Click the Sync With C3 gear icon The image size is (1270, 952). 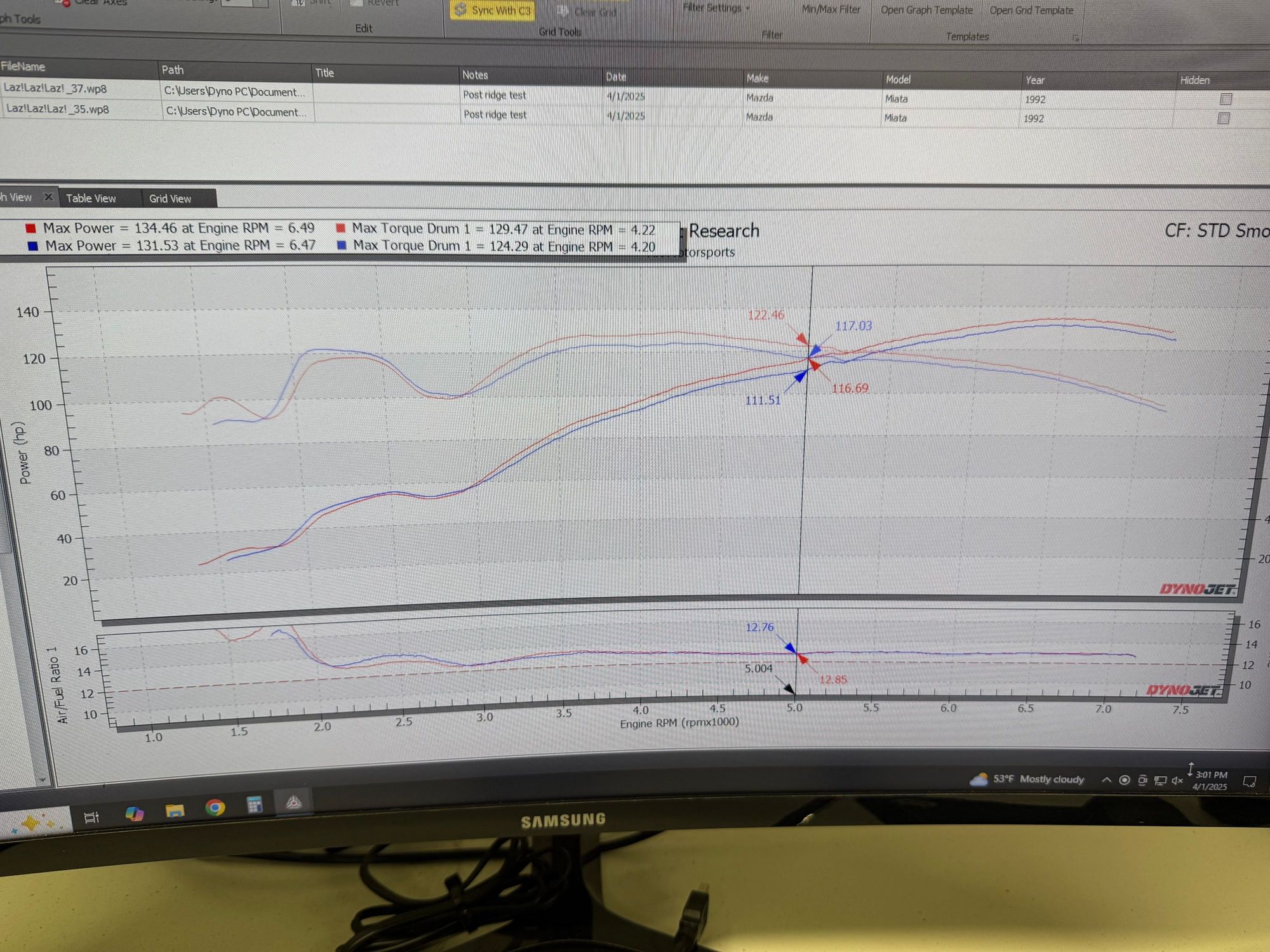461,10
